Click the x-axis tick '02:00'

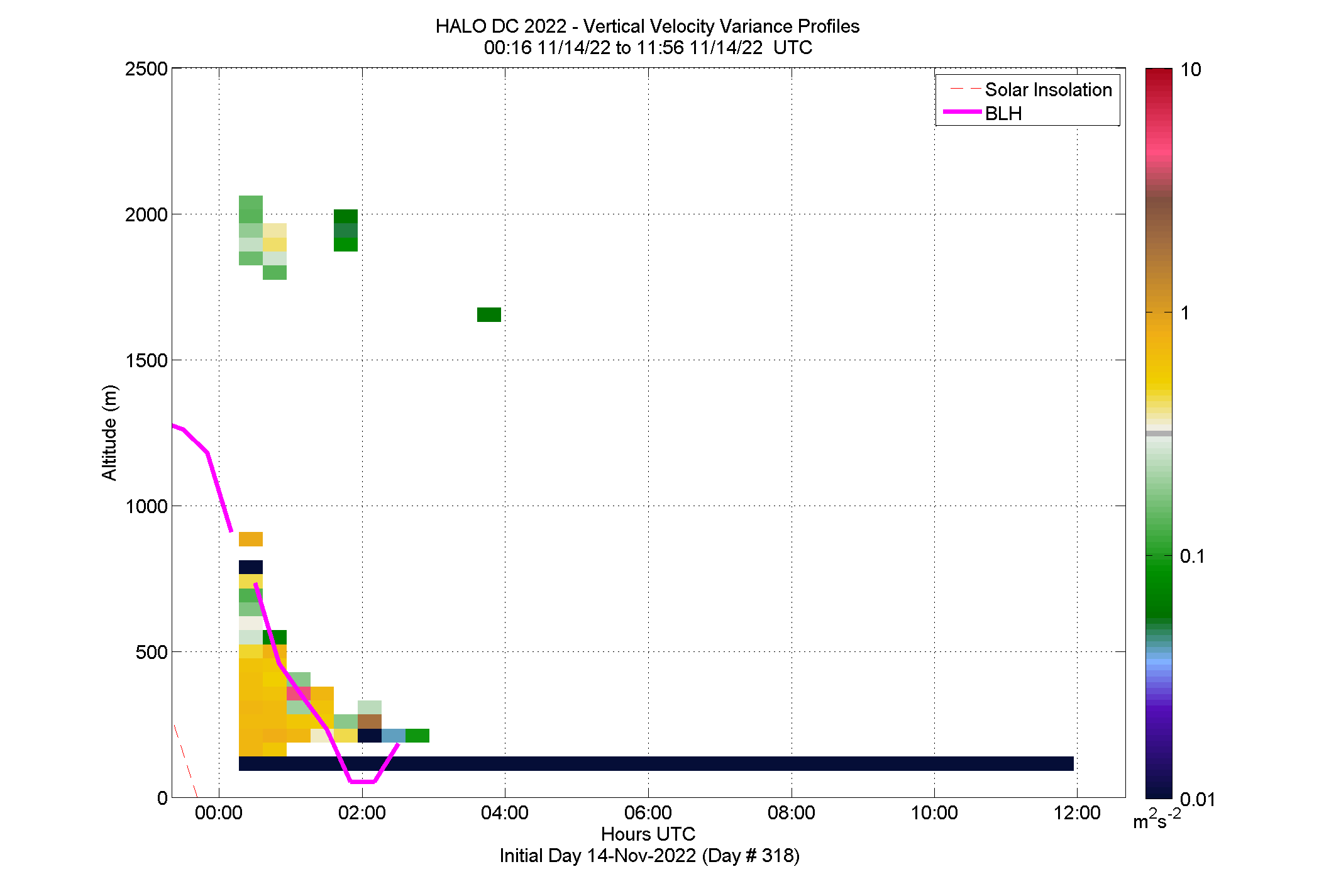tap(362, 812)
